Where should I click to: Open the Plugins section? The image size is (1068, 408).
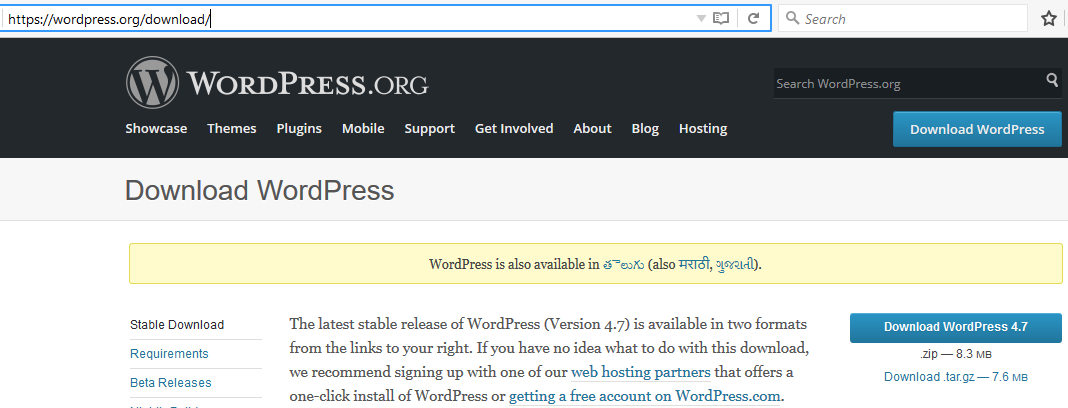click(299, 128)
